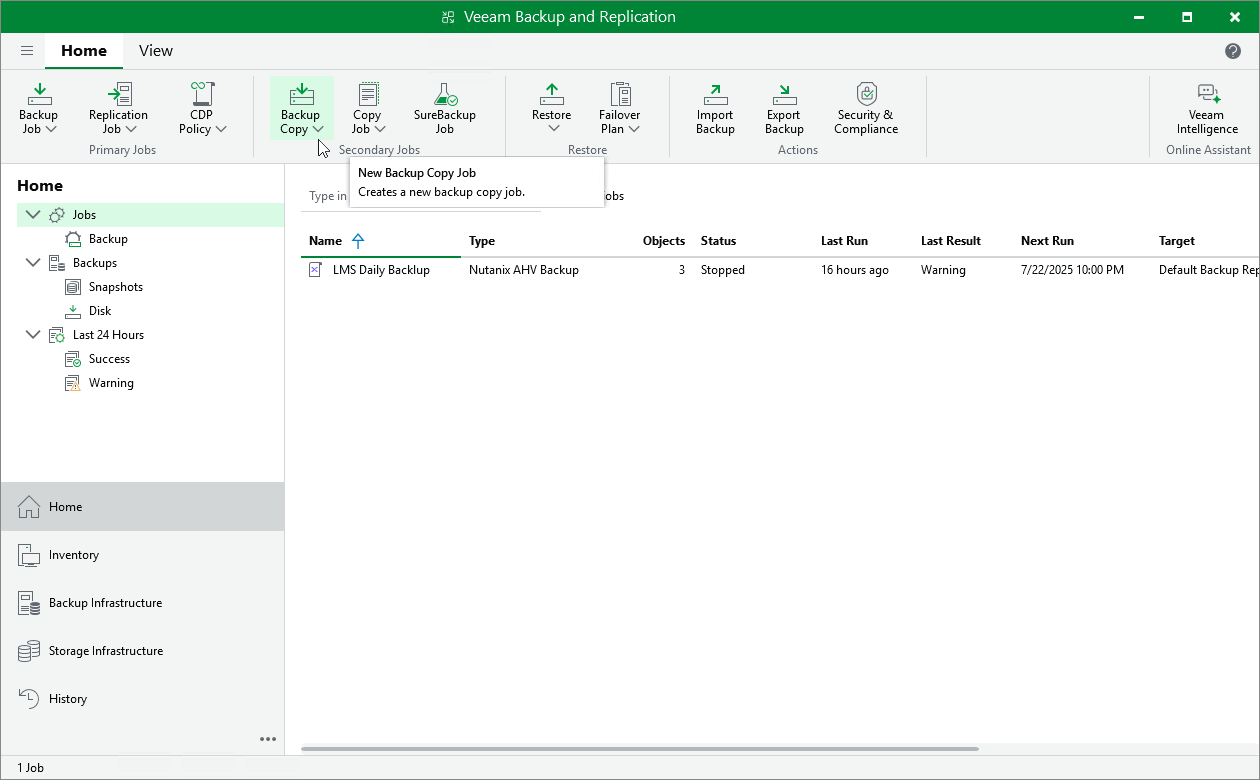
Task: Toggle the Name column sort order
Action: (x=324, y=241)
